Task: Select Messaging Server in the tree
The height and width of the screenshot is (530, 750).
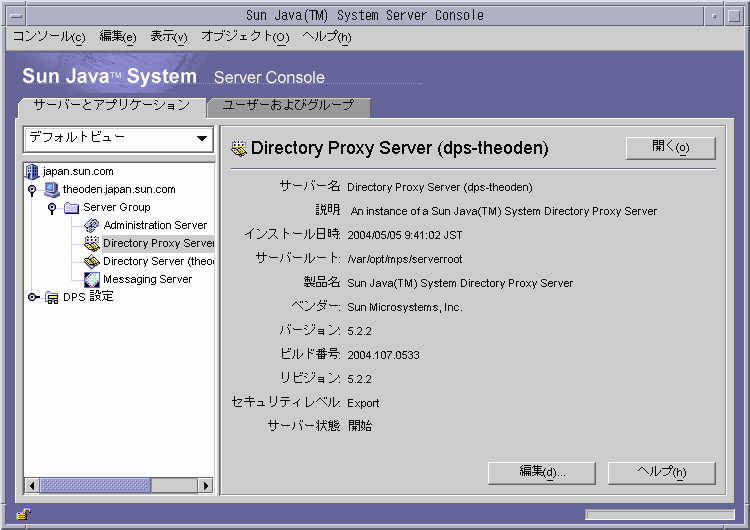Action: (x=147, y=279)
